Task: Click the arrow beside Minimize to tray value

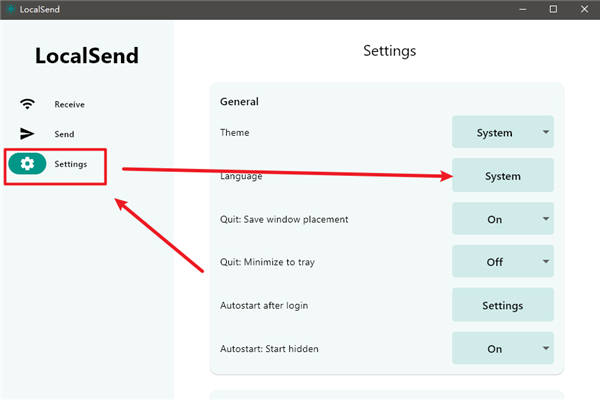Action: (545, 262)
